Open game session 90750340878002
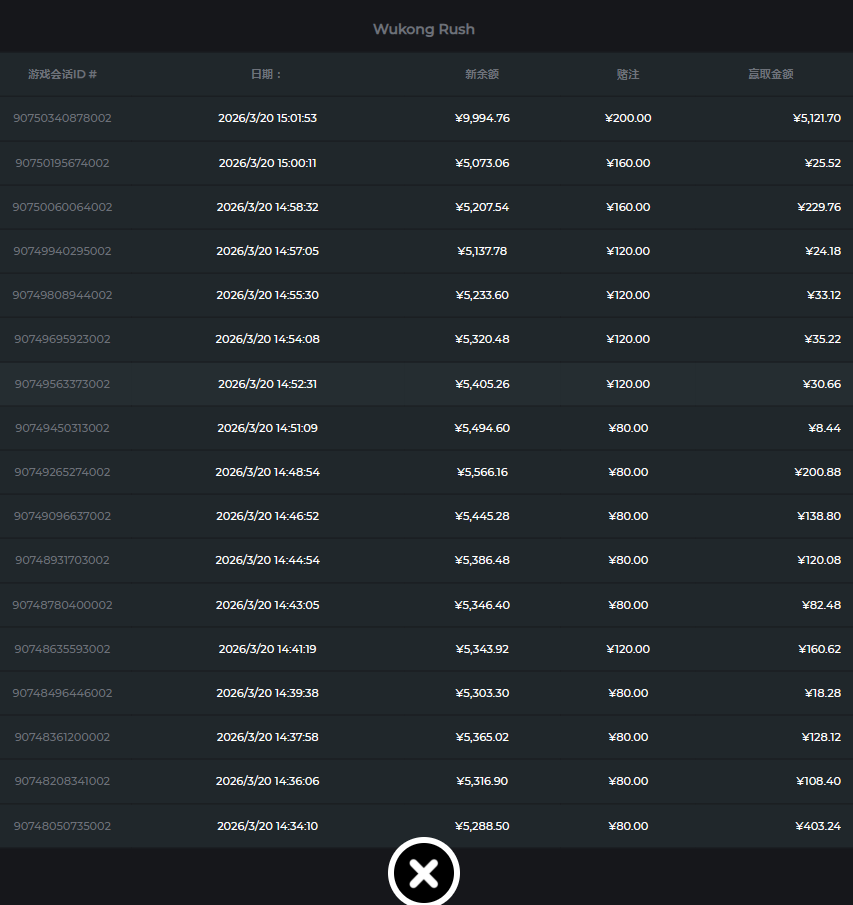 click(x=62, y=118)
